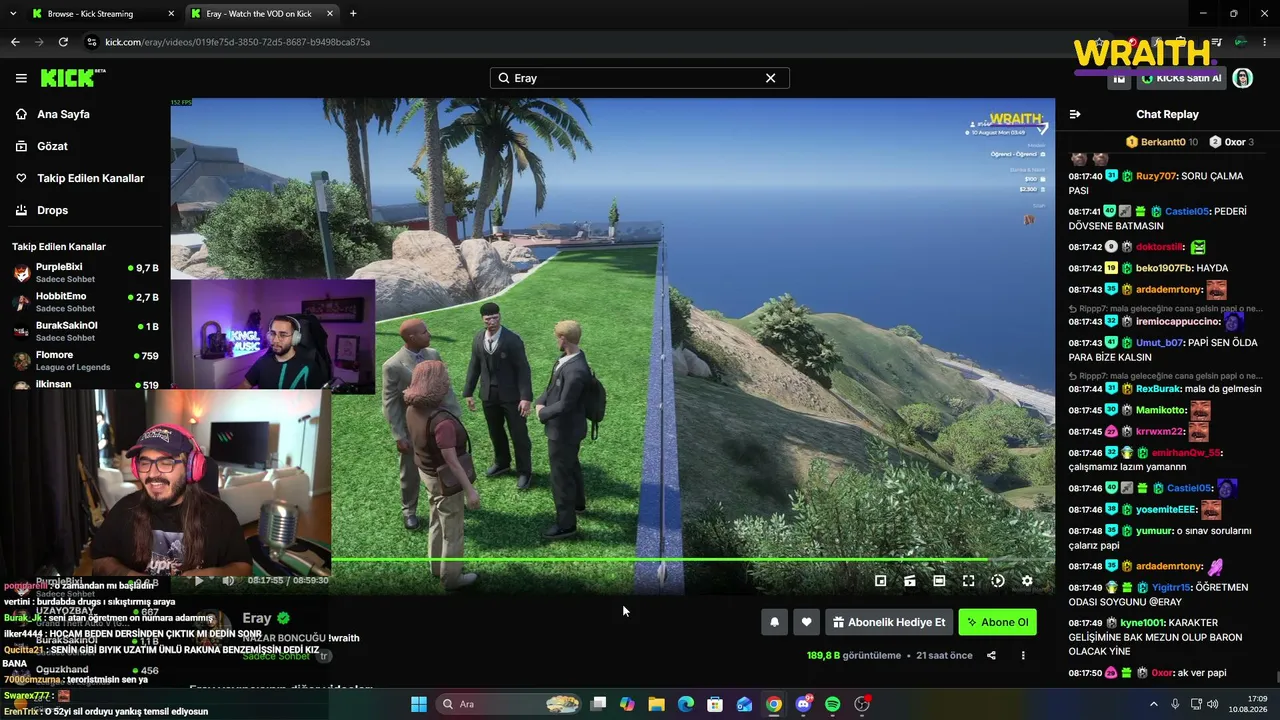Launch Copilot from the taskbar
Viewport: 1280px width, 720px height.
pos(627,704)
